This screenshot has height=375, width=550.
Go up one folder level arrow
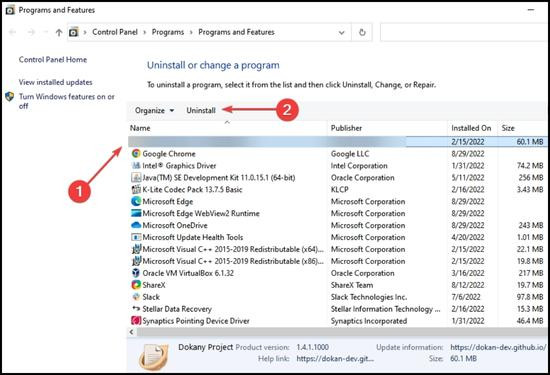tap(59, 32)
